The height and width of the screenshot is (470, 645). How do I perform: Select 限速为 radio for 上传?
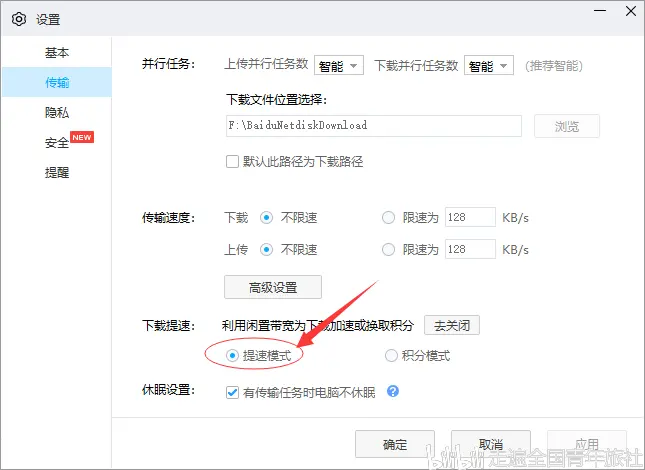tap(388, 249)
